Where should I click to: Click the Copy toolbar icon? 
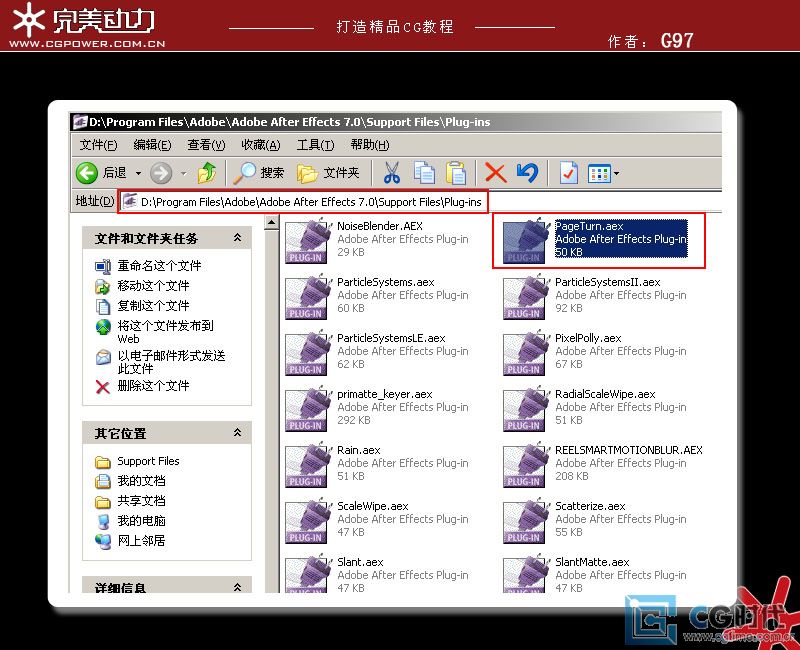coord(424,173)
